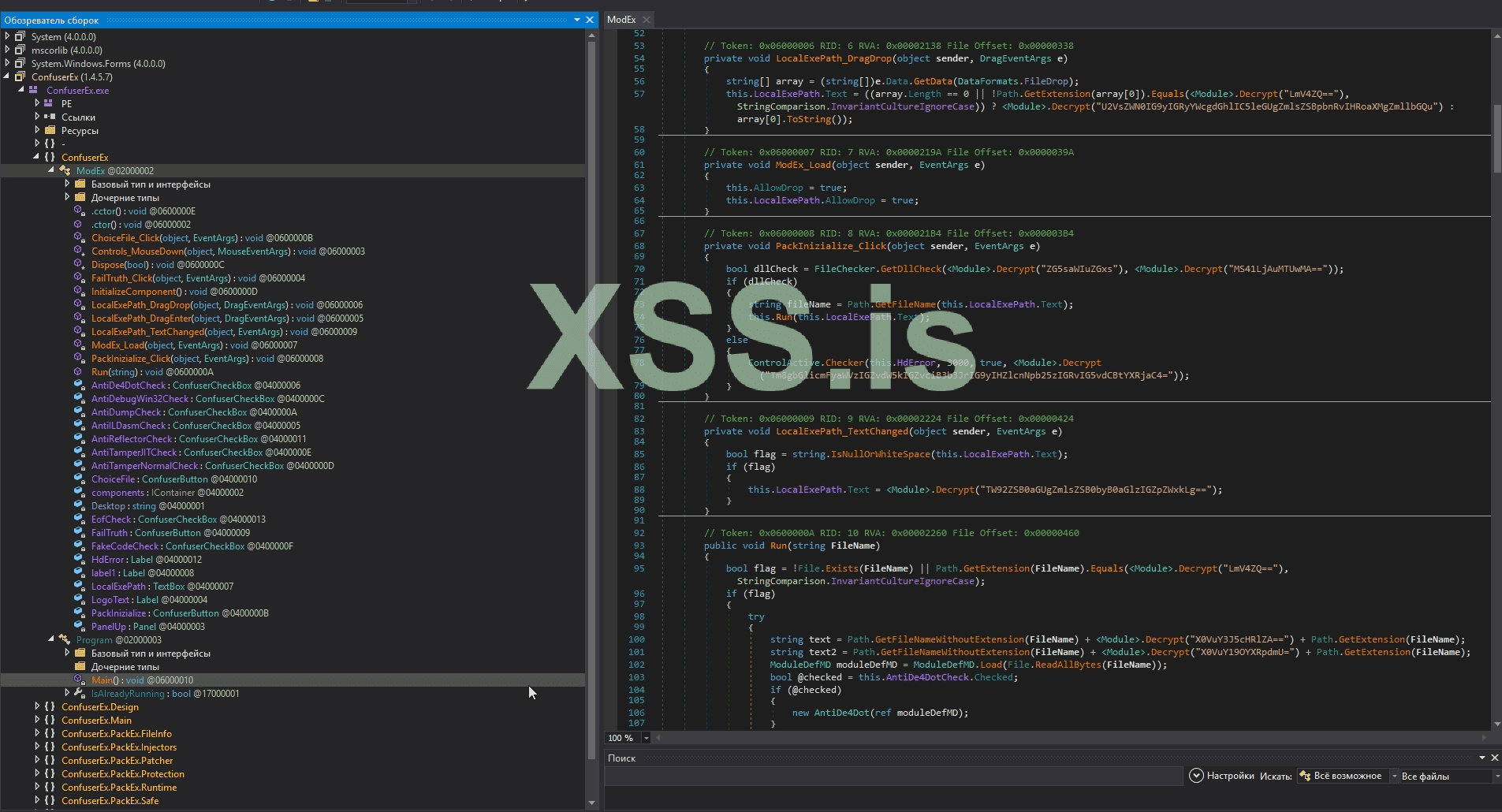Select PackInizialize_Click method in tree
Image resolution: width=1502 pixels, height=812 pixels.
coord(207,358)
